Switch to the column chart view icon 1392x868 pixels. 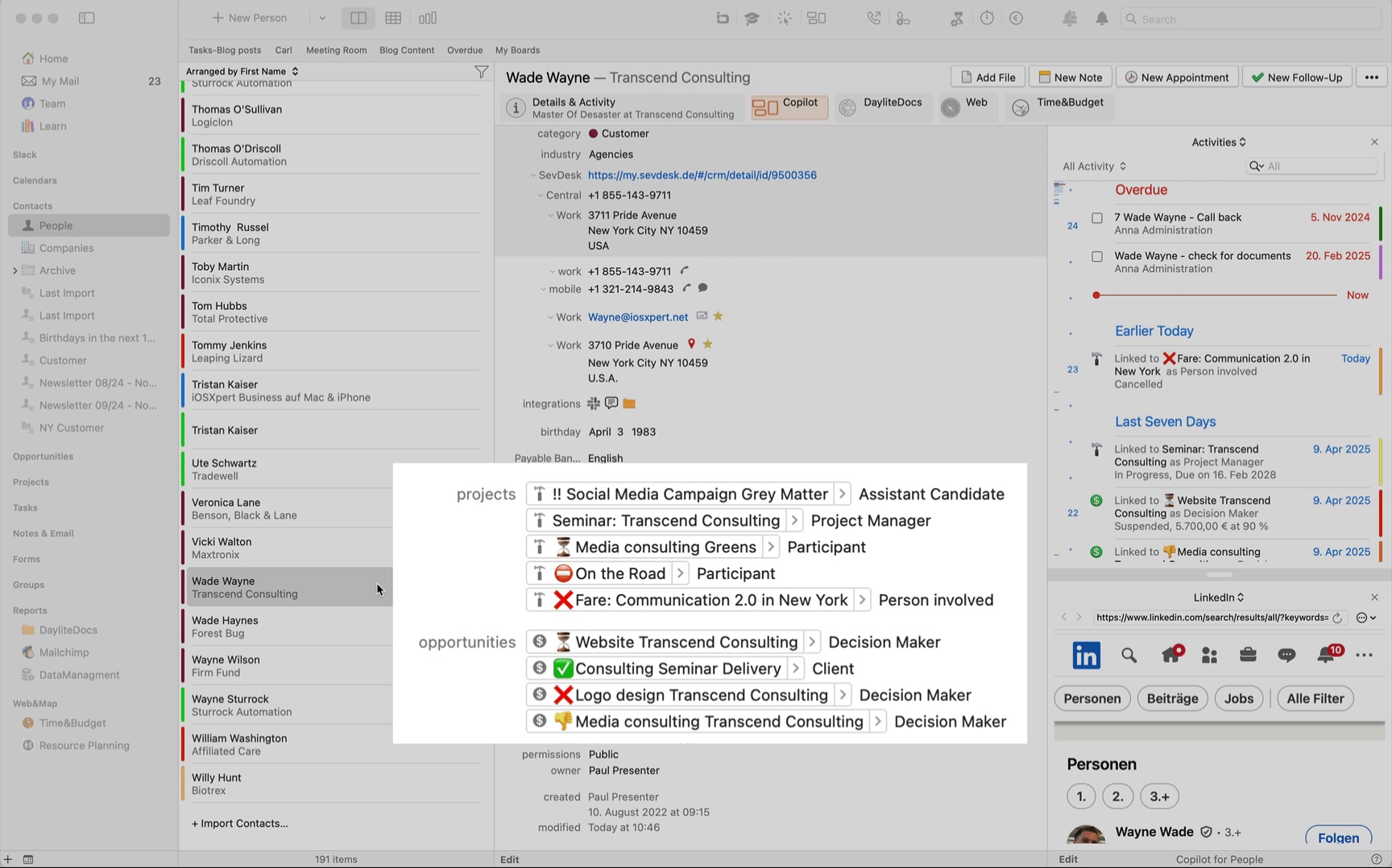click(x=428, y=18)
